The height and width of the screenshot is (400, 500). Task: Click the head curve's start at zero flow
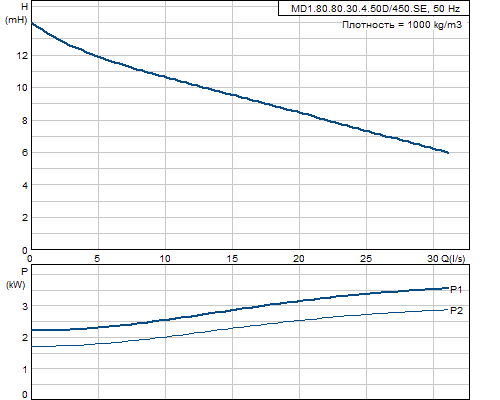click(x=32, y=23)
